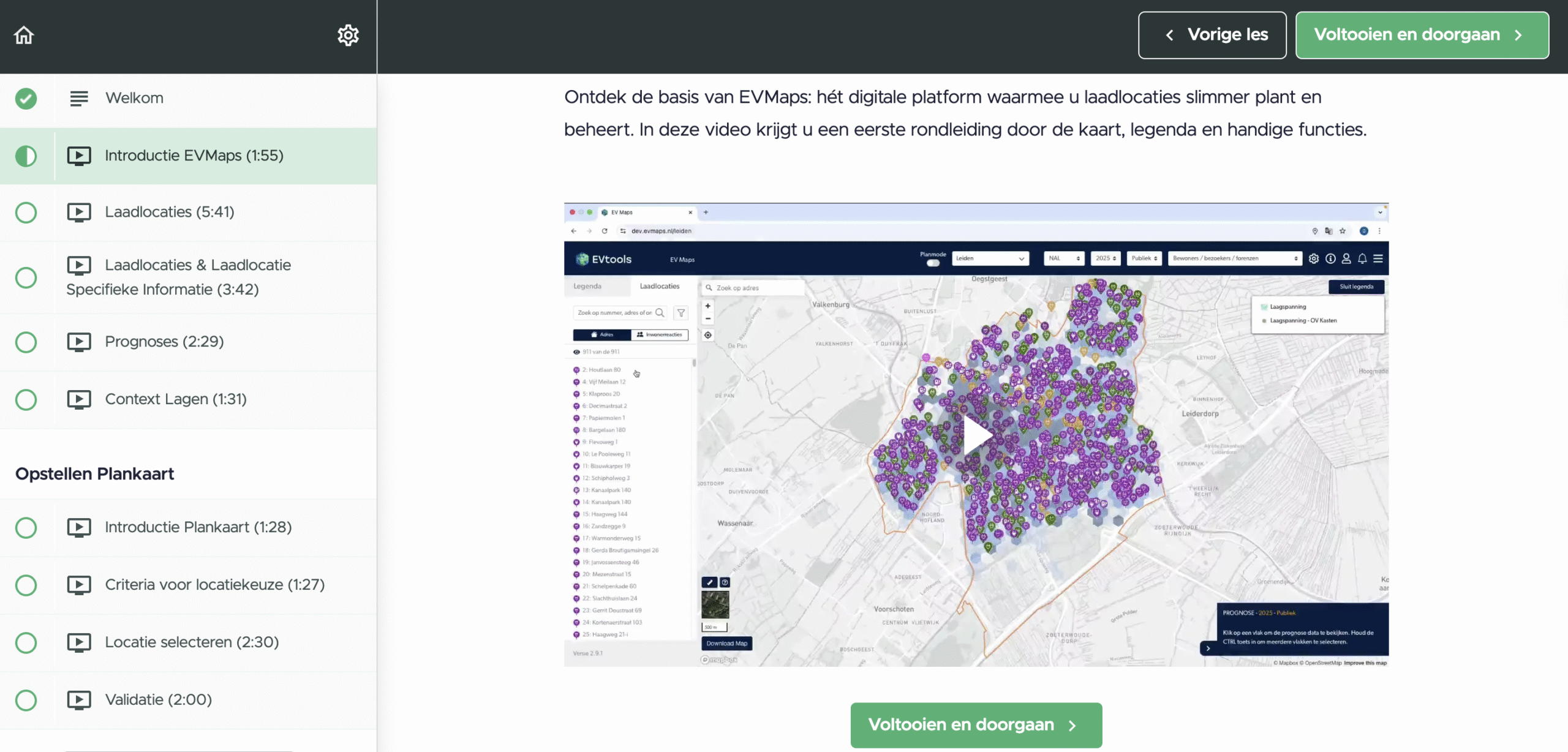1568x752 pixels.
Task: Click top Voltooien en doorgaan button
Action: [1422, 35]
